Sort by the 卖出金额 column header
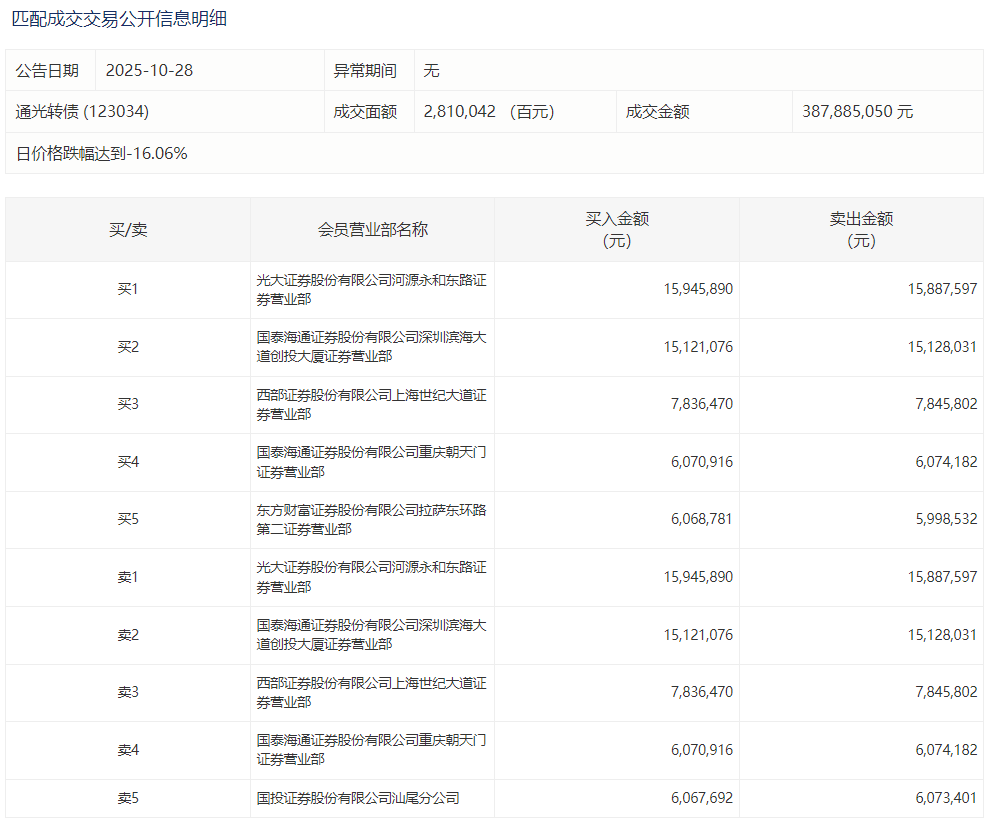987x825 pixels. tap(860, 230)
